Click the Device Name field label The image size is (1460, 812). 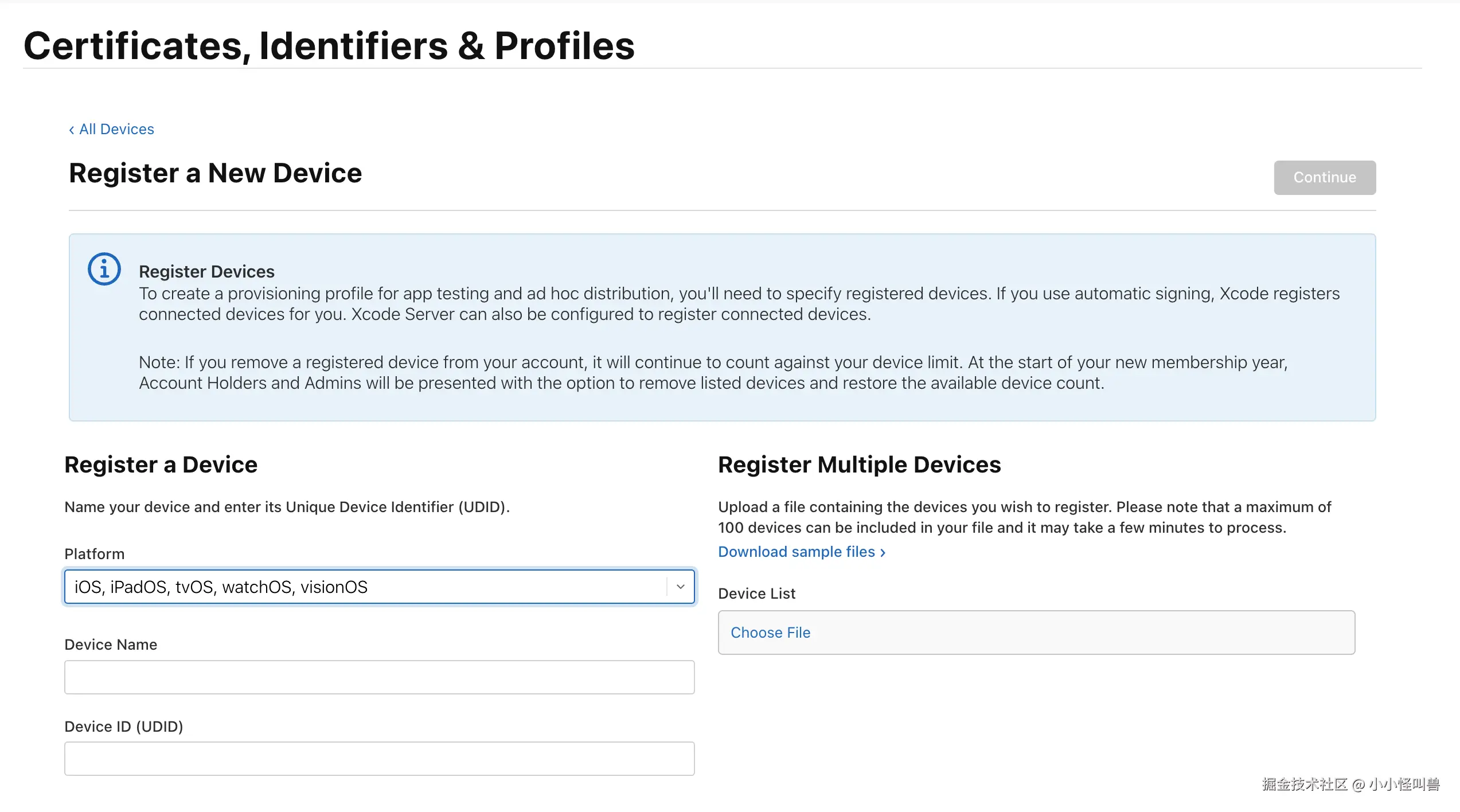(x=111, y=645)
